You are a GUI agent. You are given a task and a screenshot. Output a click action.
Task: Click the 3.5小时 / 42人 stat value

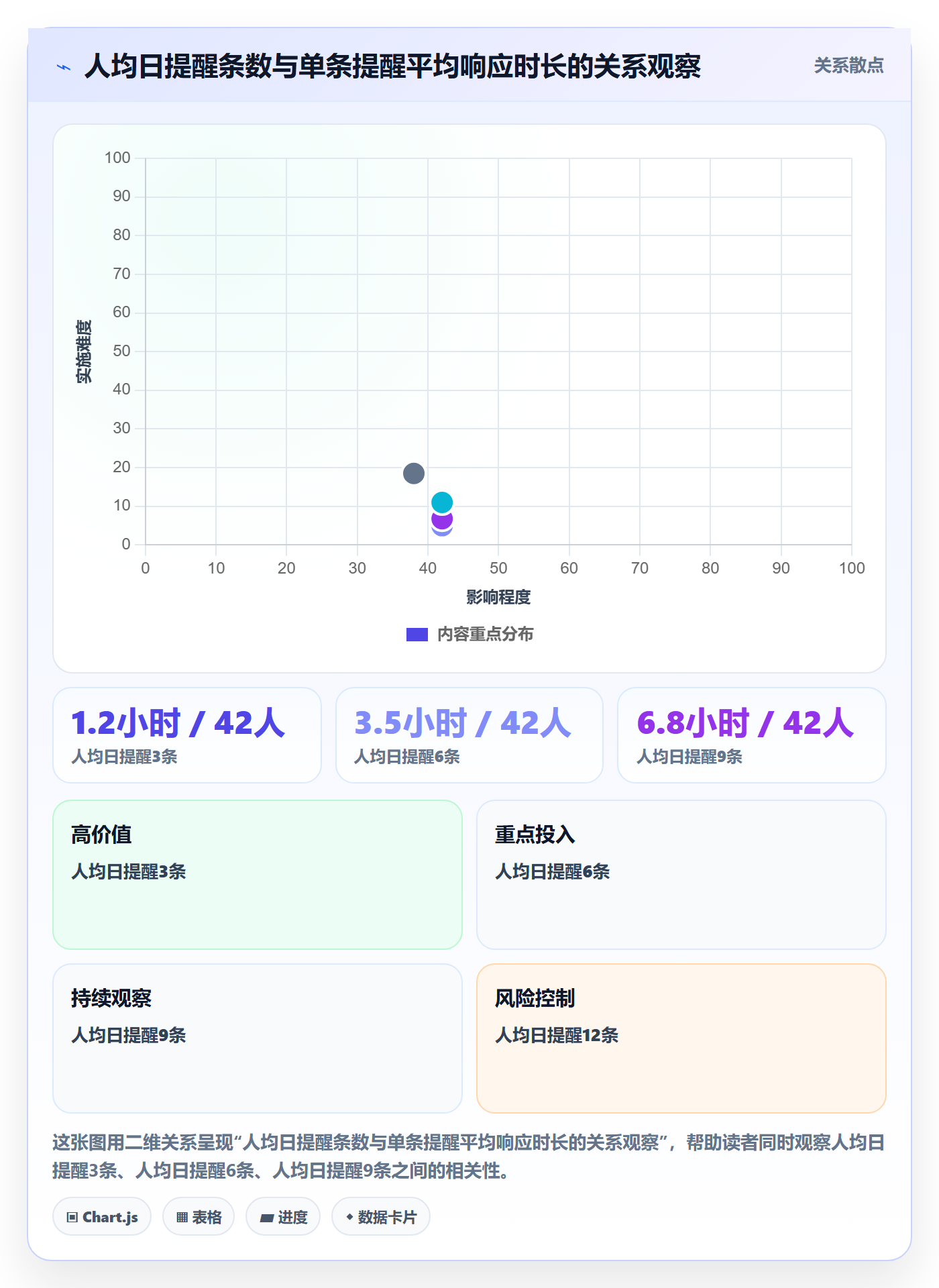(463, 723)
